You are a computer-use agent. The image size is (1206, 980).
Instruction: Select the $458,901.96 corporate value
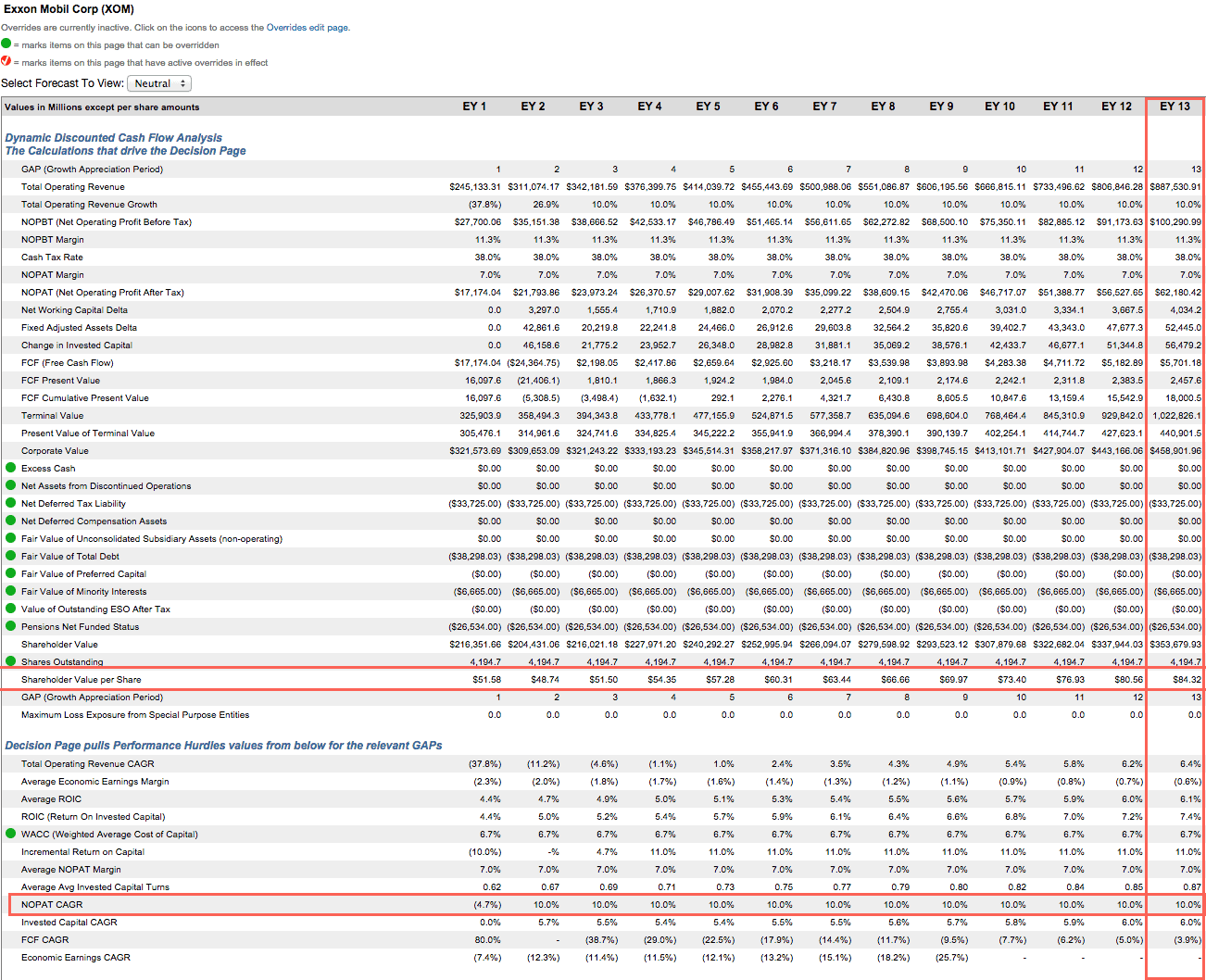coord(1175,451)
